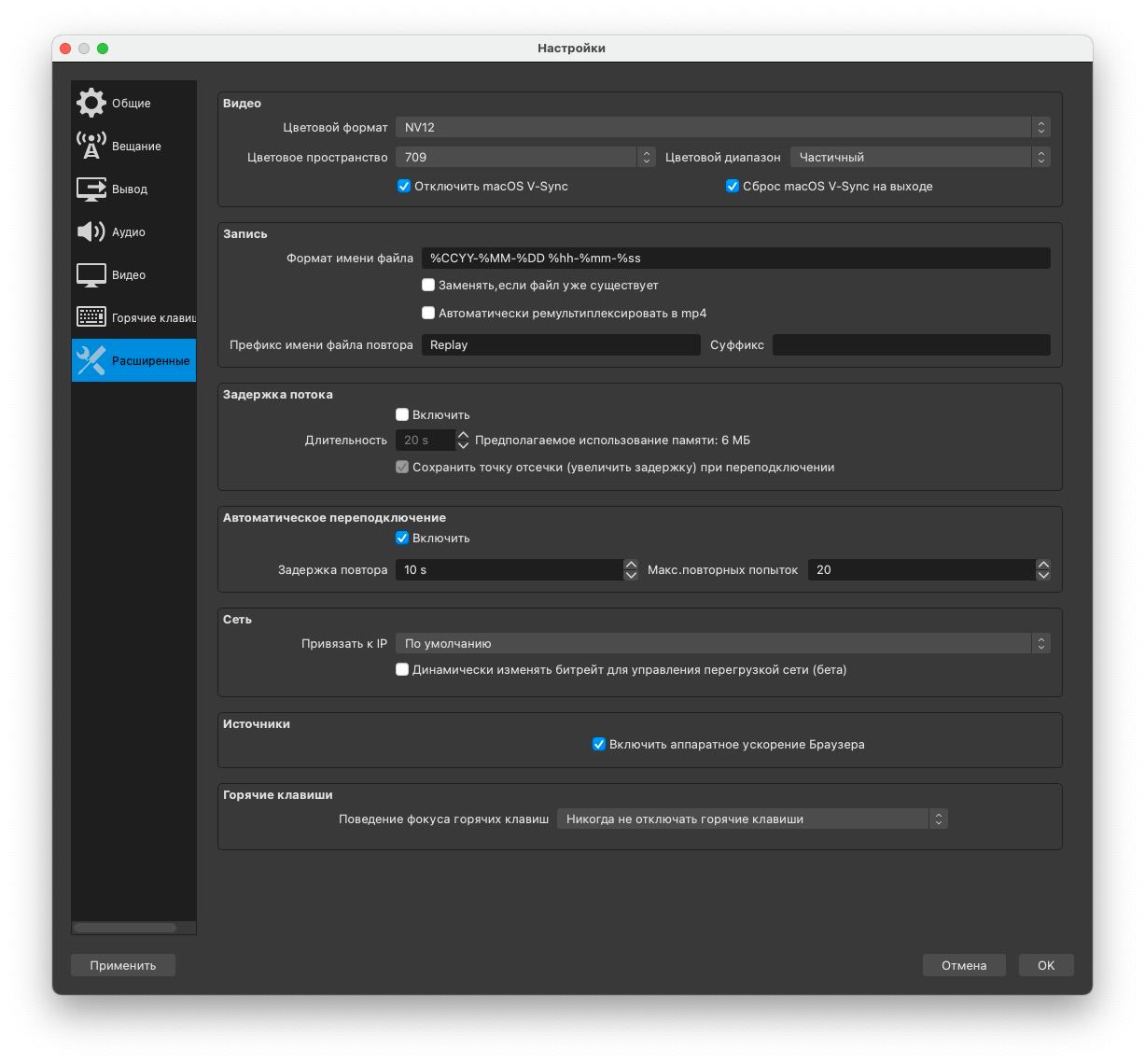Open the Цветовой формат NV12 dropdown
The width and height of the screenshot is (1145, 1064).
point(723,127)
